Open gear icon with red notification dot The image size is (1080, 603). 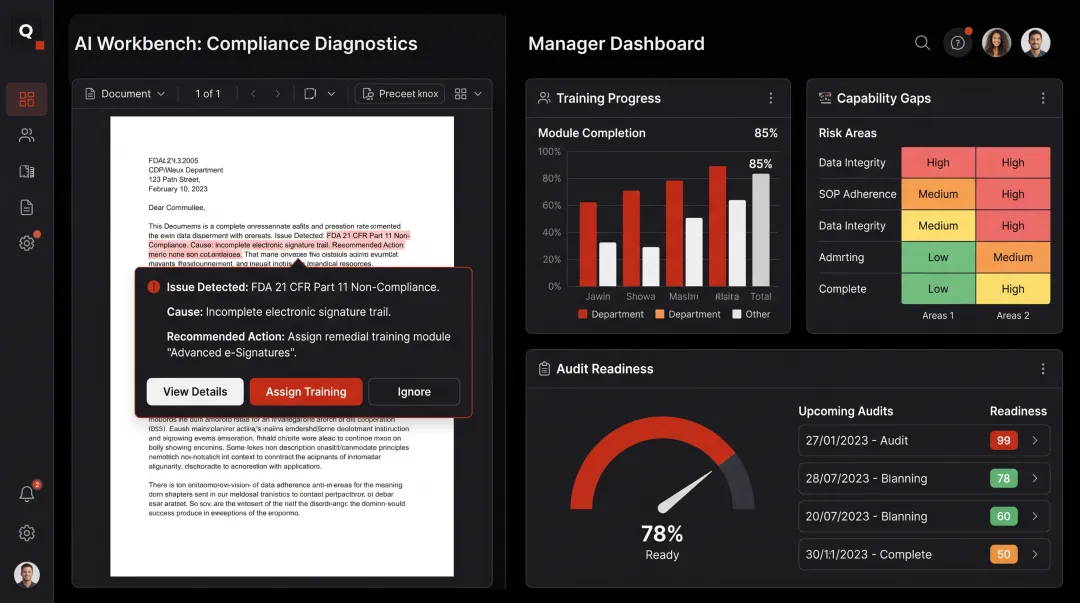coord(27,243)
